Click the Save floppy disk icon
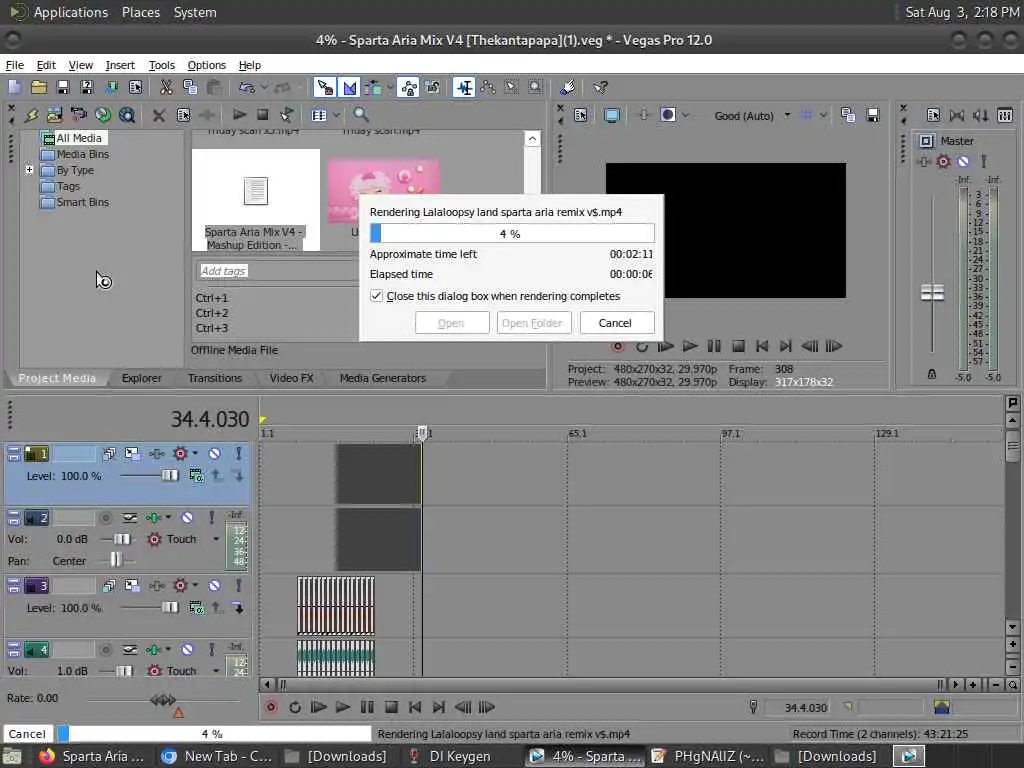This screenshot has width=1024, height=768. tap(63, 87)
